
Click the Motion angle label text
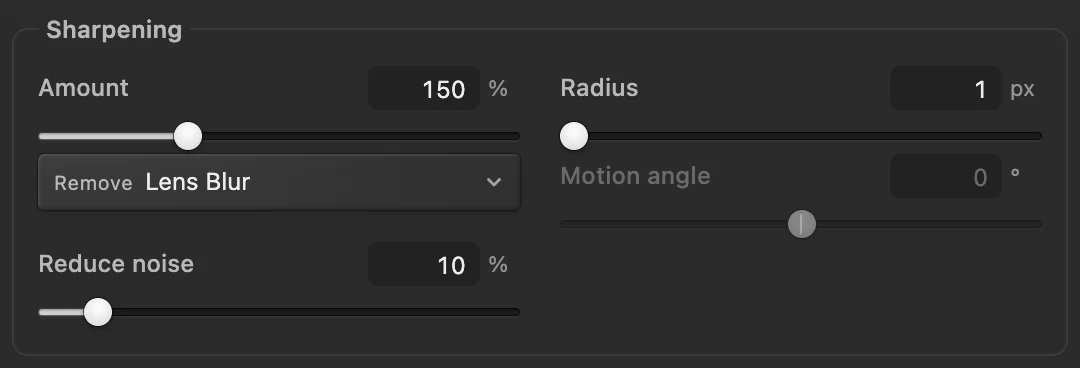[635, 176]
